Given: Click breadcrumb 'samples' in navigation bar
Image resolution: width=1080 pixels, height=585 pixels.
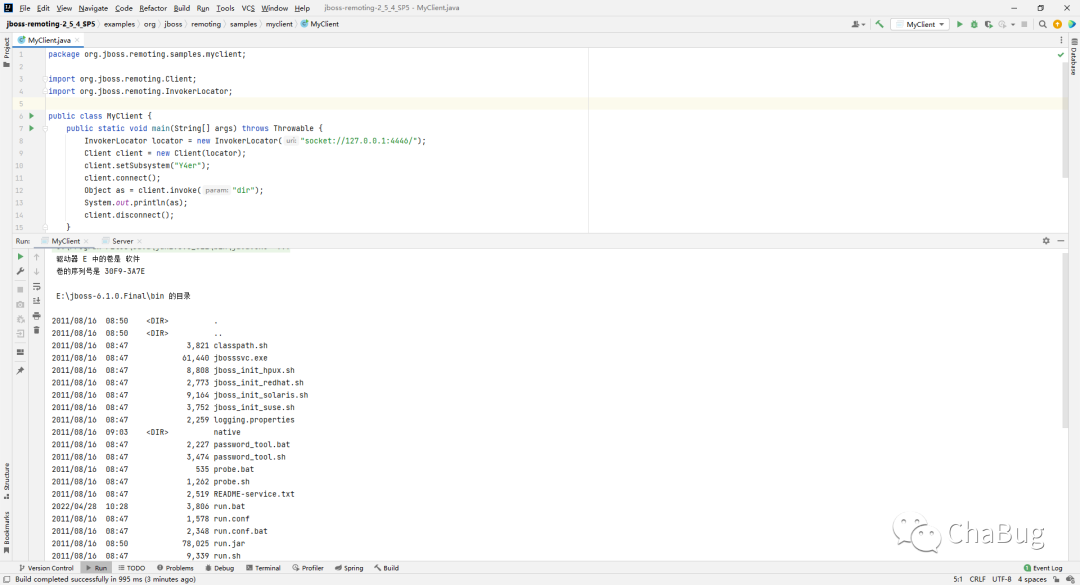Looking at the screenshot, I should pos(243,24).
